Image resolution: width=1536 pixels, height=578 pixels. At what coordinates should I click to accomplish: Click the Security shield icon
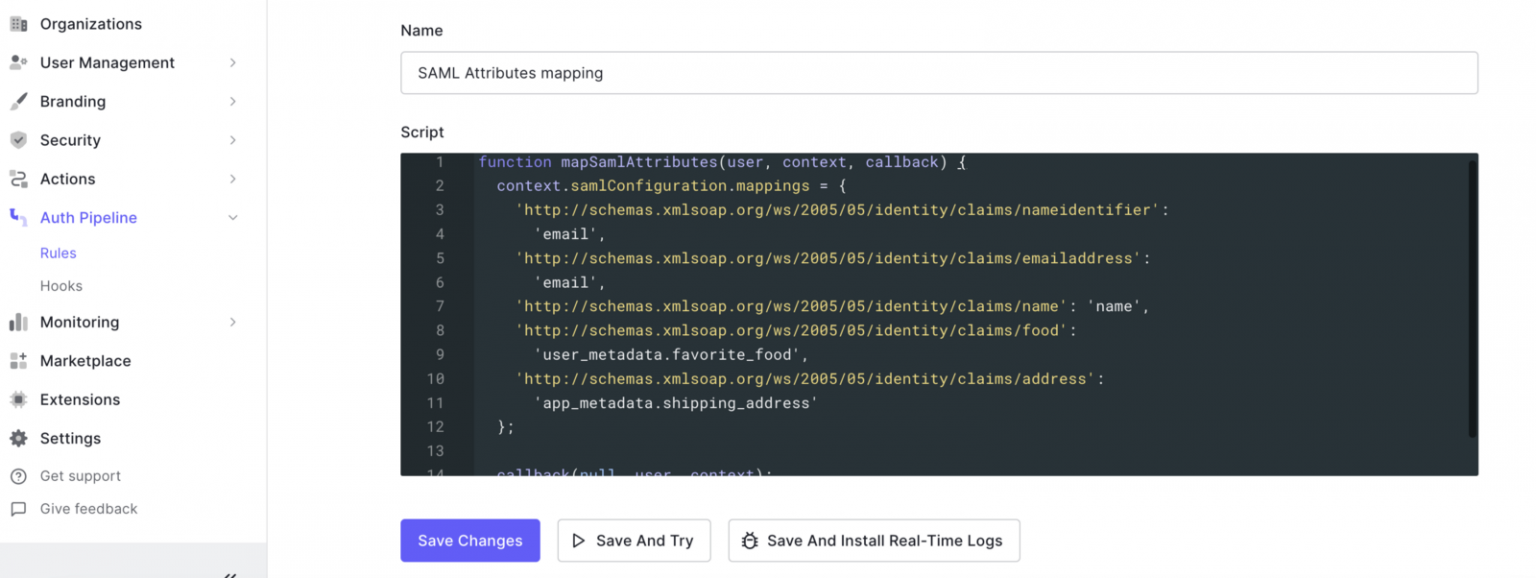tap(19, 140)
